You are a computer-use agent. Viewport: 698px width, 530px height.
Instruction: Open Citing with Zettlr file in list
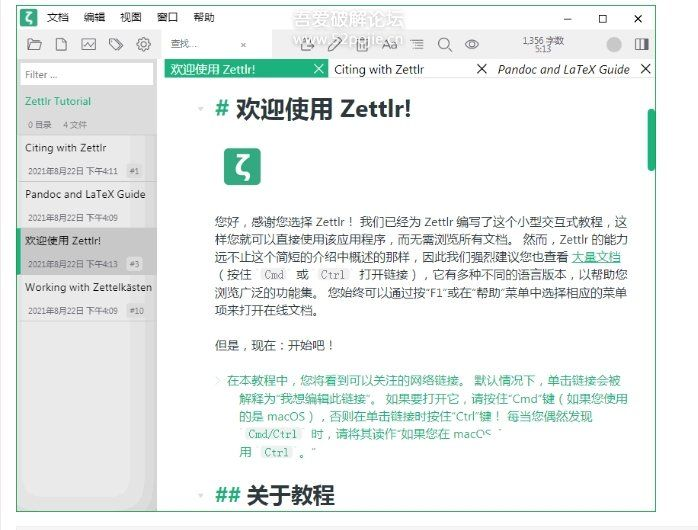87,158
